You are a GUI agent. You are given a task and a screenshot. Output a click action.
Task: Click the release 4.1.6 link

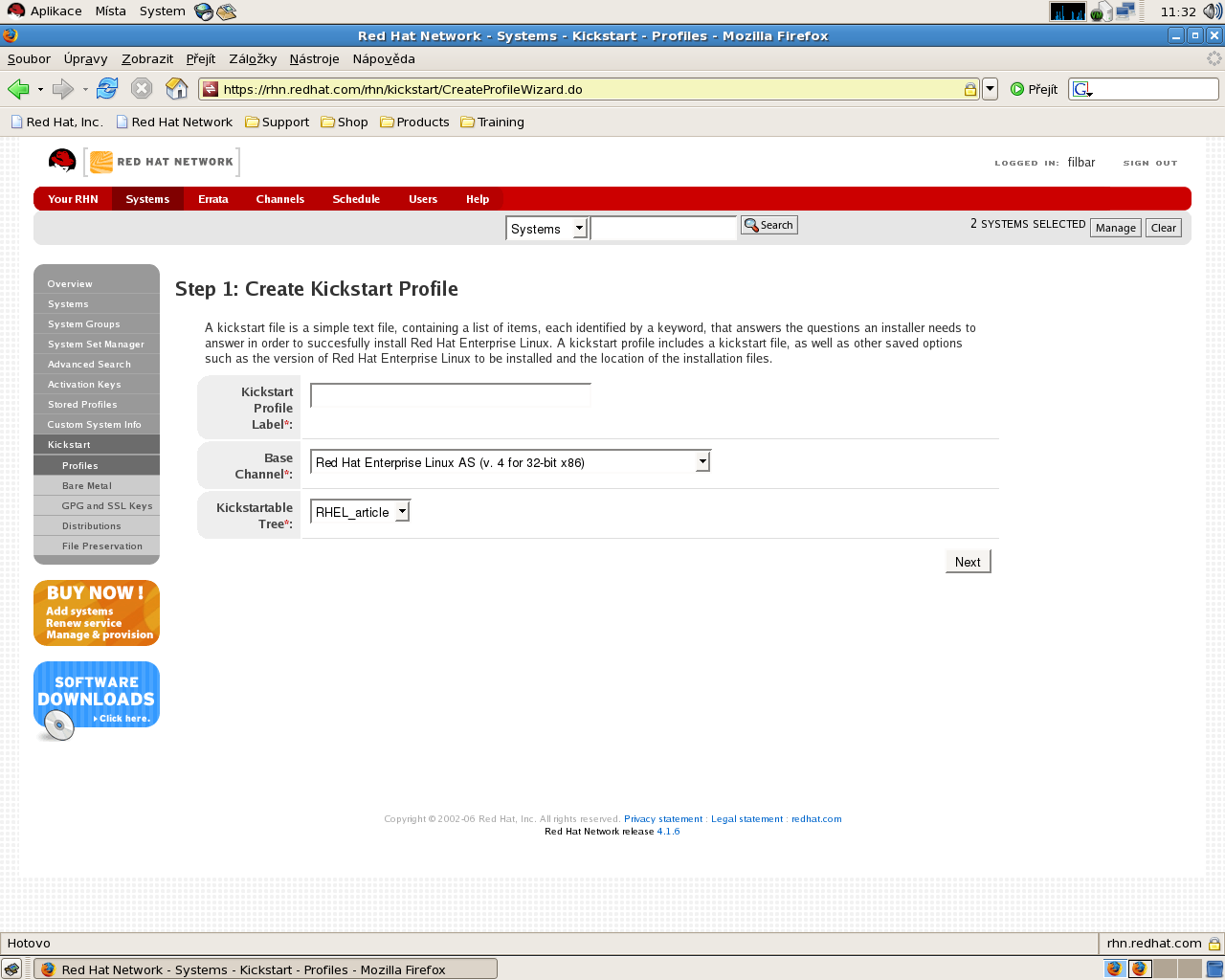click(x=668, y=832)
